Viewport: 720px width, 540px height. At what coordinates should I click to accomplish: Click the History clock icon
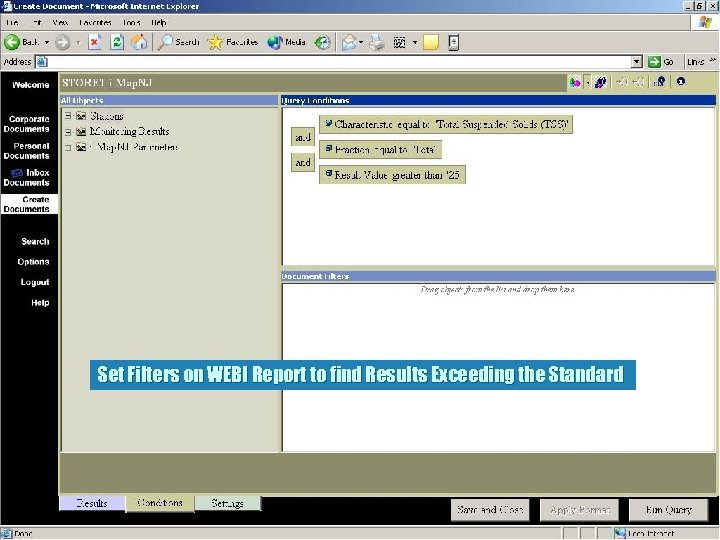(322, 42)
